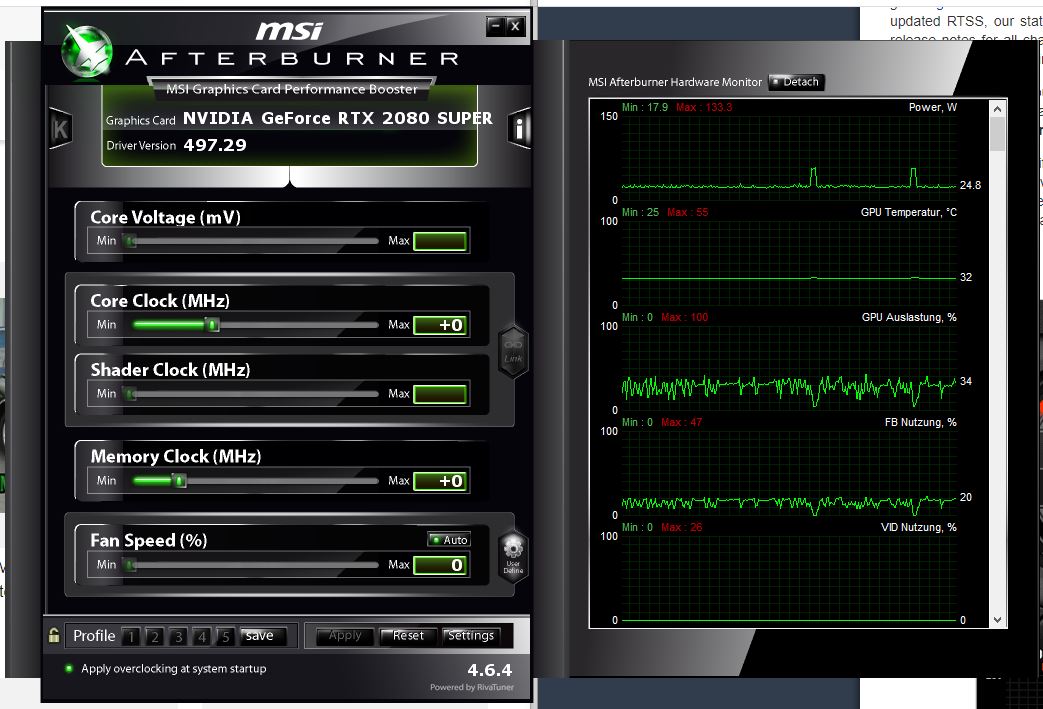Toggle fan speed Auto mode
This screenshot has height=709, width=1043.
tap(449, 539)
